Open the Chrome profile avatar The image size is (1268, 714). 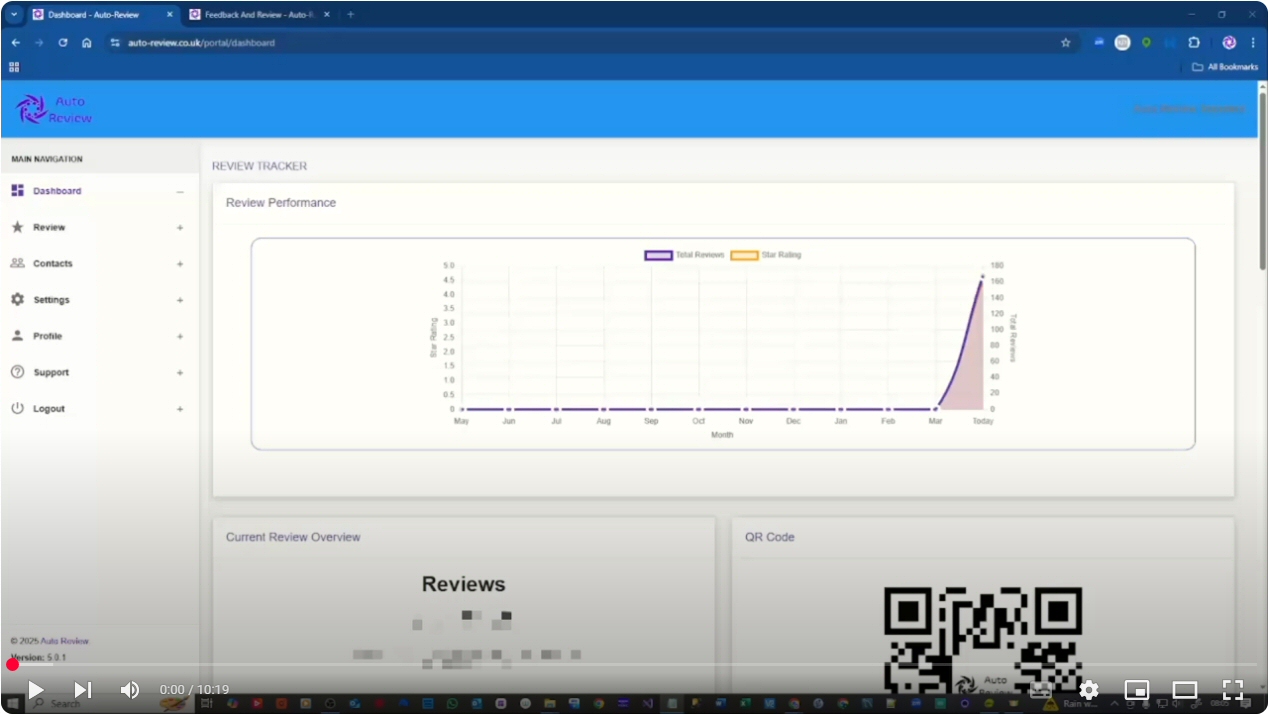coord(1229,43)
